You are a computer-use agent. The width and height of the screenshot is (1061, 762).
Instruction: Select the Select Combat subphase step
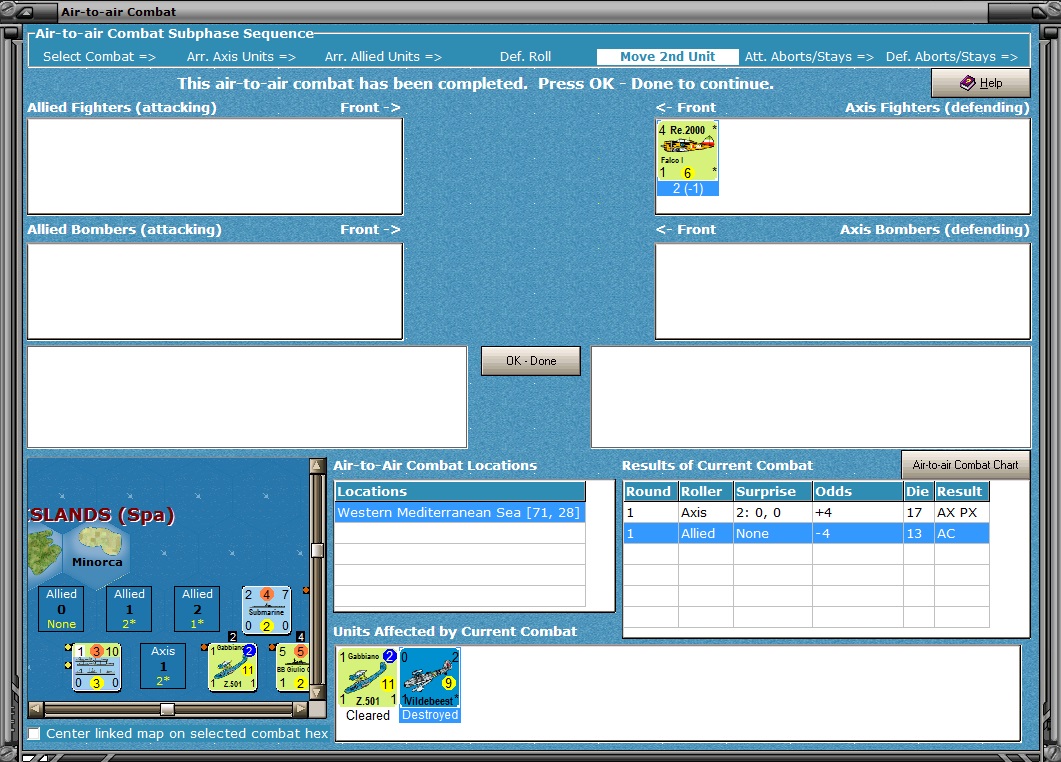[99, 57]
